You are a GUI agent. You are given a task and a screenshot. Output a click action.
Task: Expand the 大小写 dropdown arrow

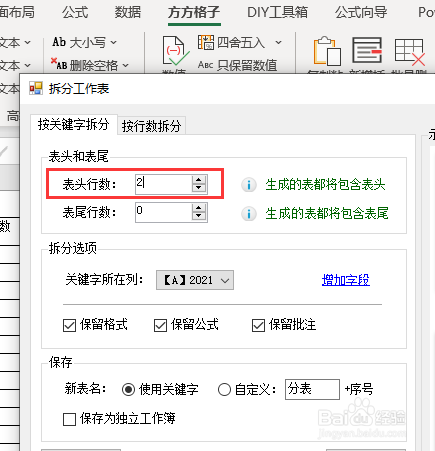pos(113,43)
